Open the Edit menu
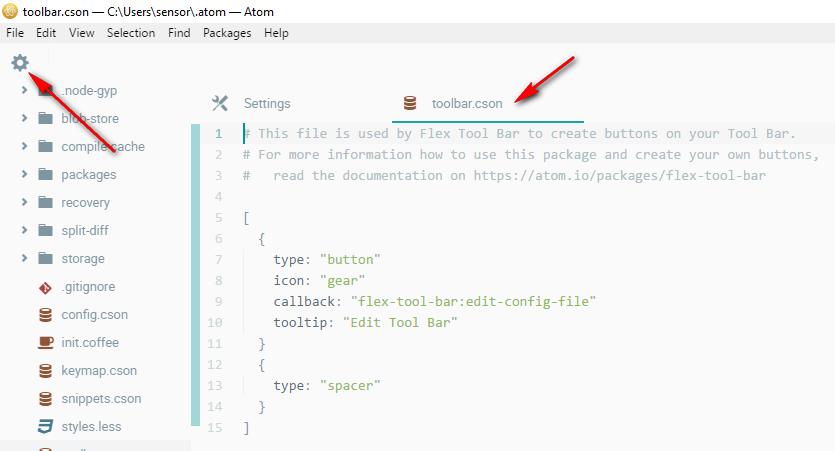Viewport: 835px width, 451px height. click(x=46, y=33)
